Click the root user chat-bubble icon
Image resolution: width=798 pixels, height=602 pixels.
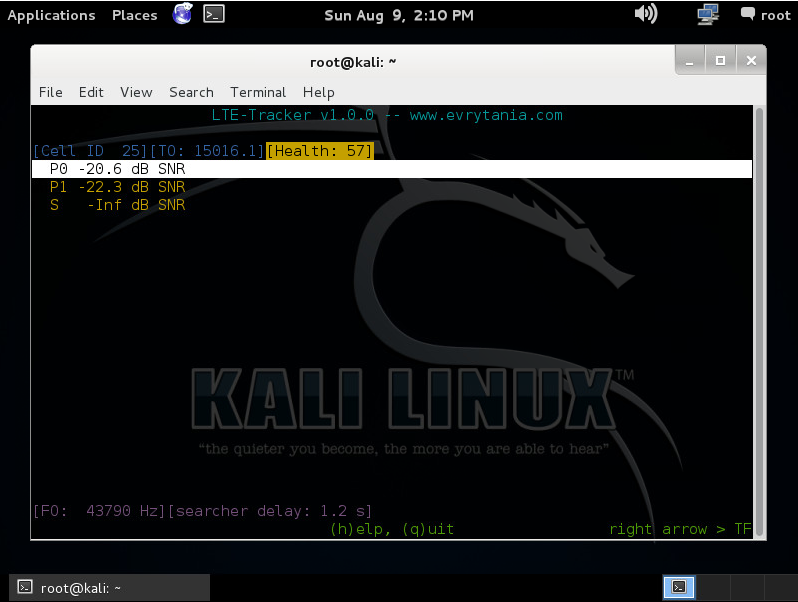coord(747,14)
